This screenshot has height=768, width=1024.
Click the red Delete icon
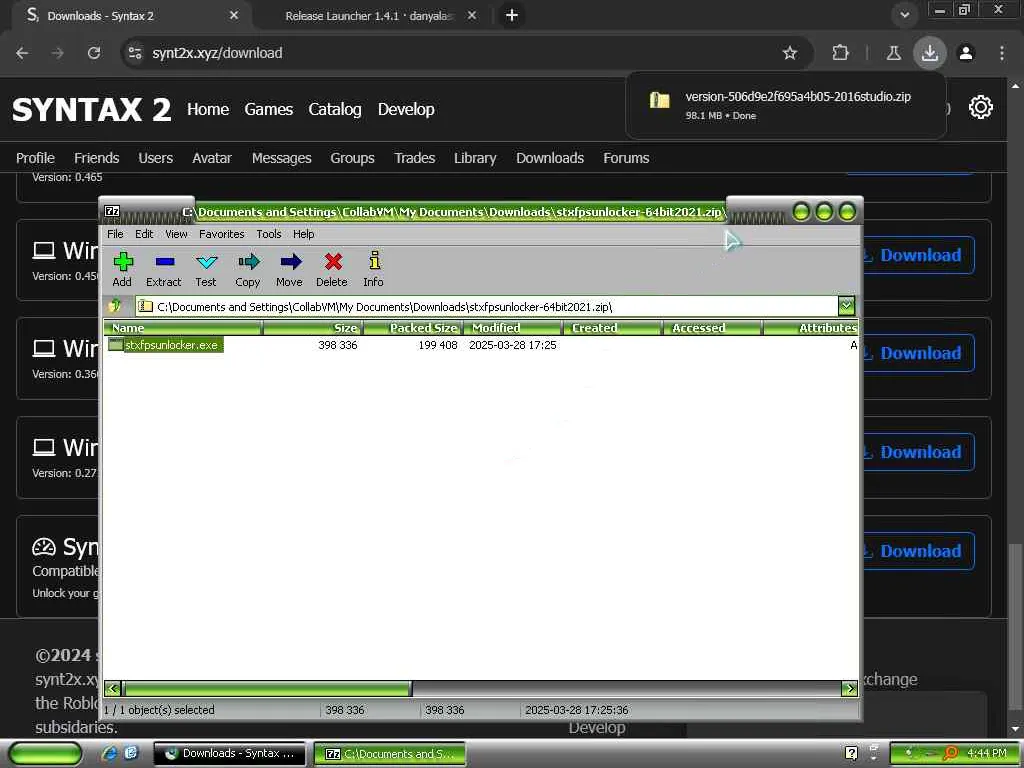[332, 270]
